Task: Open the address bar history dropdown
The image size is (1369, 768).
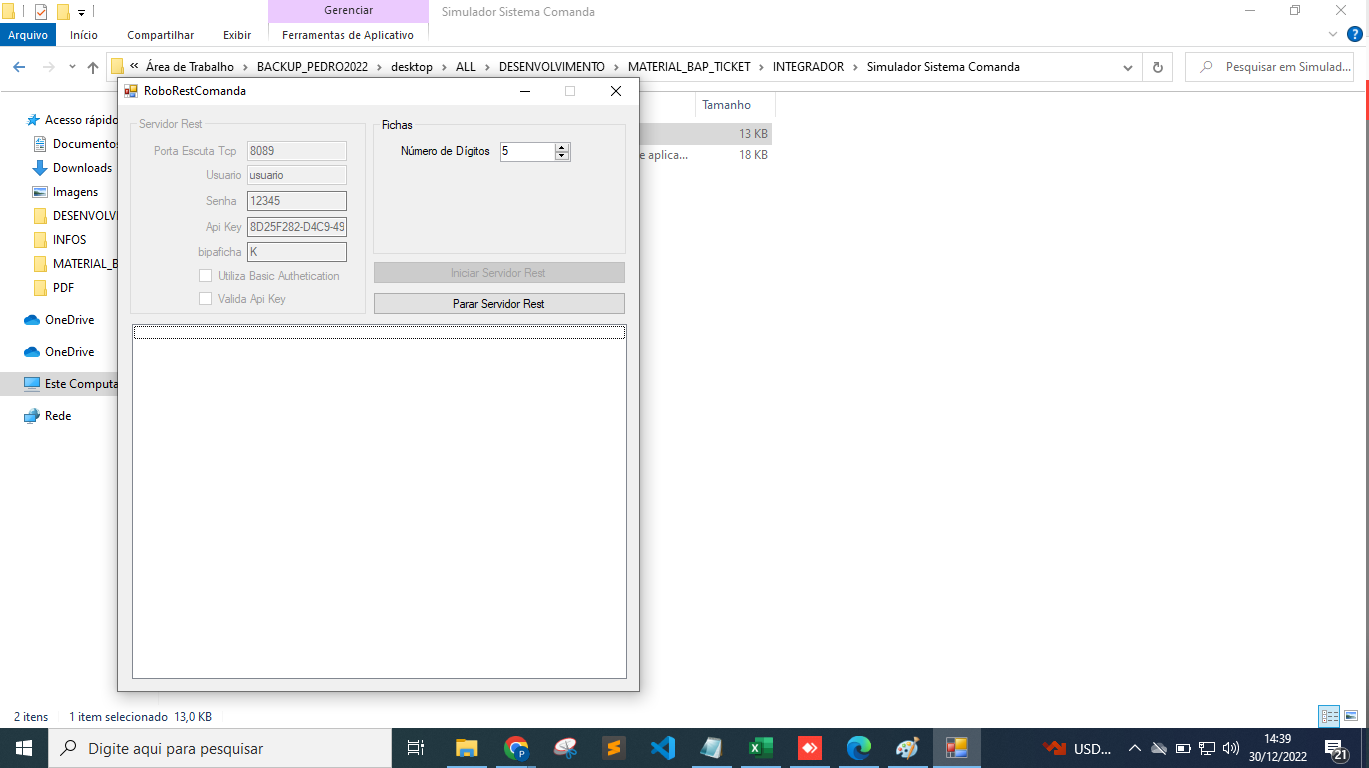Action: click(x=1129, y=67)
